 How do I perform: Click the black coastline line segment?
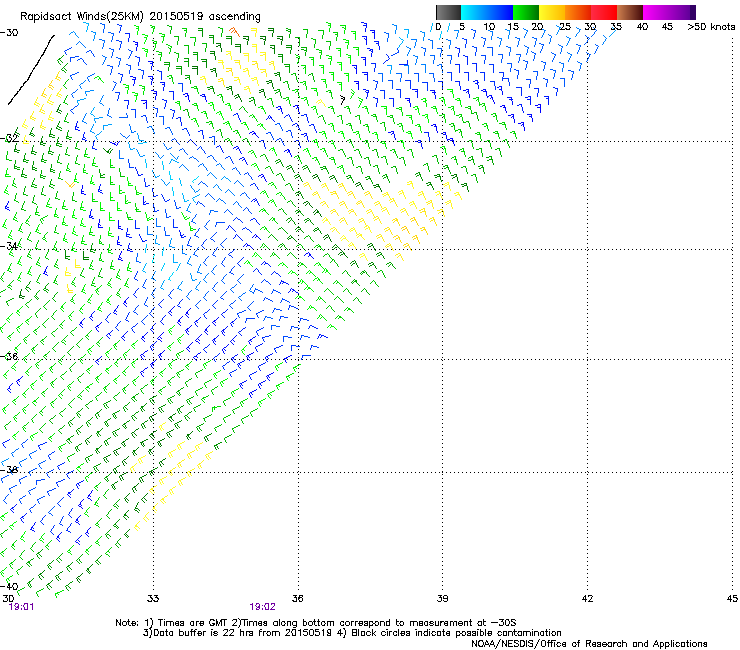[x=31, y=70]
